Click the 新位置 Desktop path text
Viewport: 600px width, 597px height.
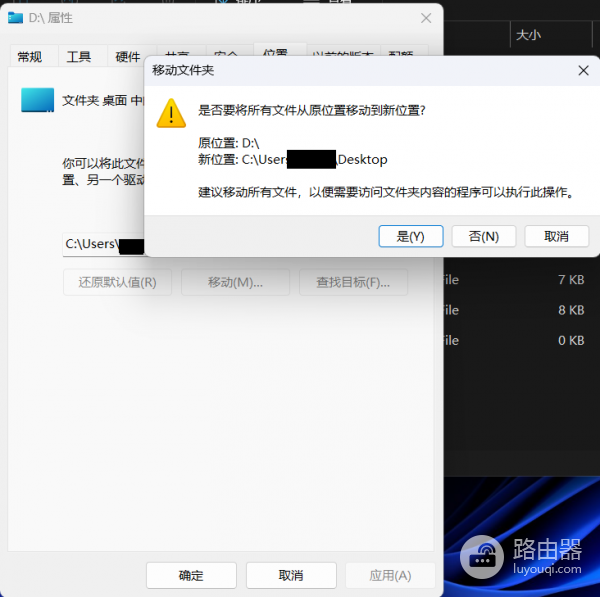pos(293,159)
